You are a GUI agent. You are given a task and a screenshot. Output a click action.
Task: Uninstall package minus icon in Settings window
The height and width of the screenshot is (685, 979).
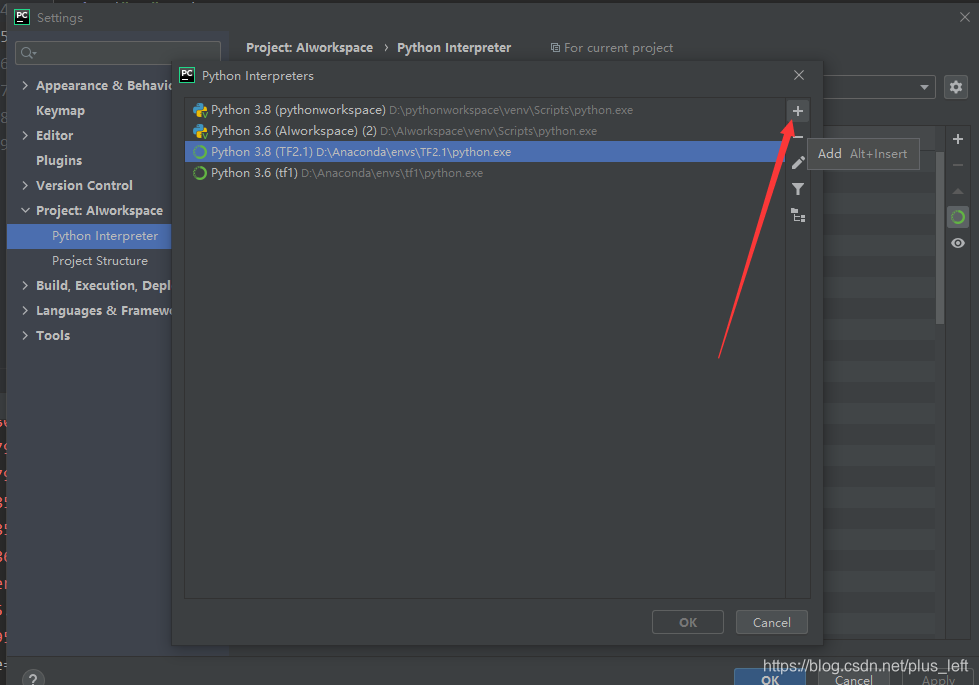[957, 165]
